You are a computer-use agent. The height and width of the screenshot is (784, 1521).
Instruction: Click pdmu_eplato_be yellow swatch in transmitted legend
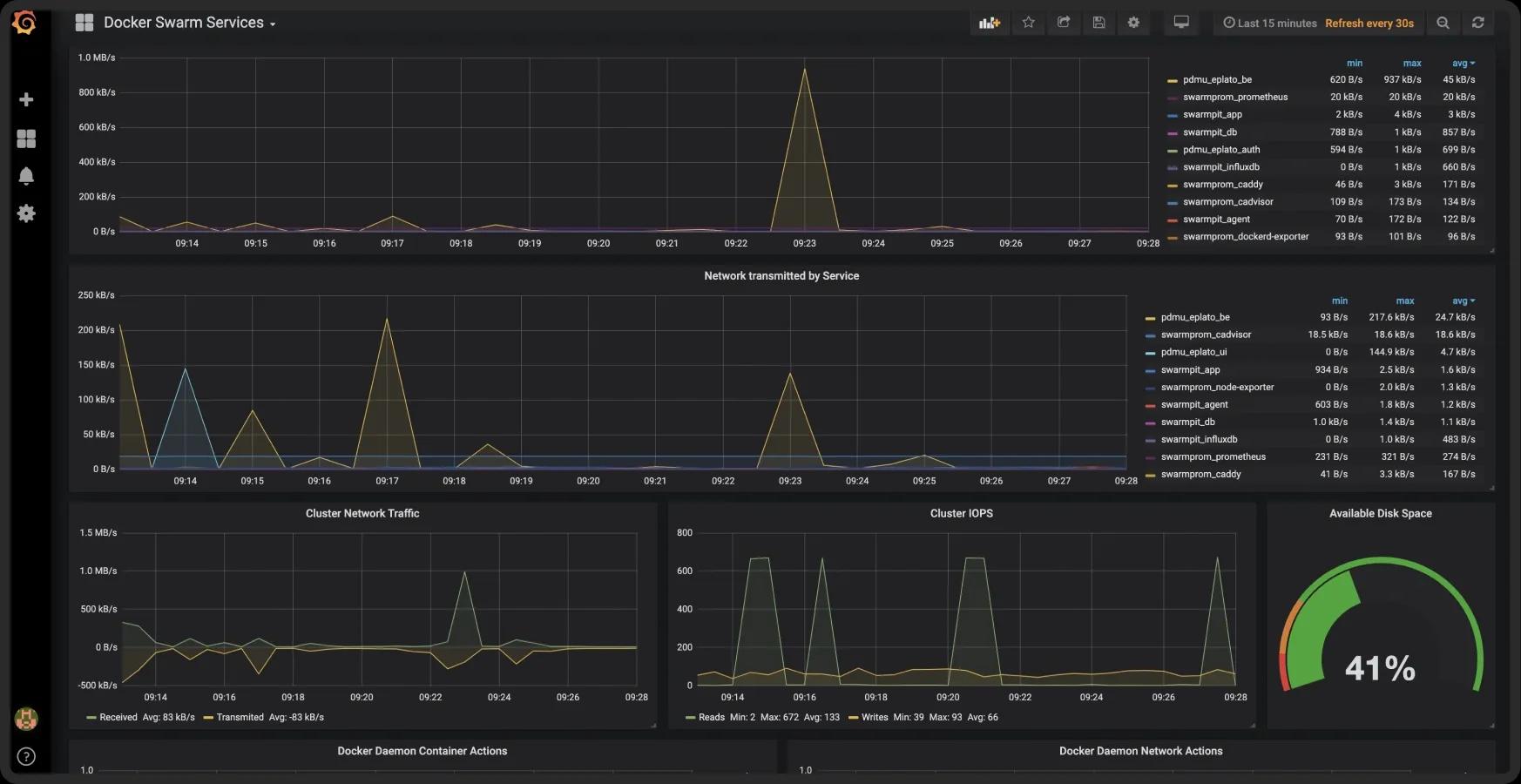tap(1150, 318)
